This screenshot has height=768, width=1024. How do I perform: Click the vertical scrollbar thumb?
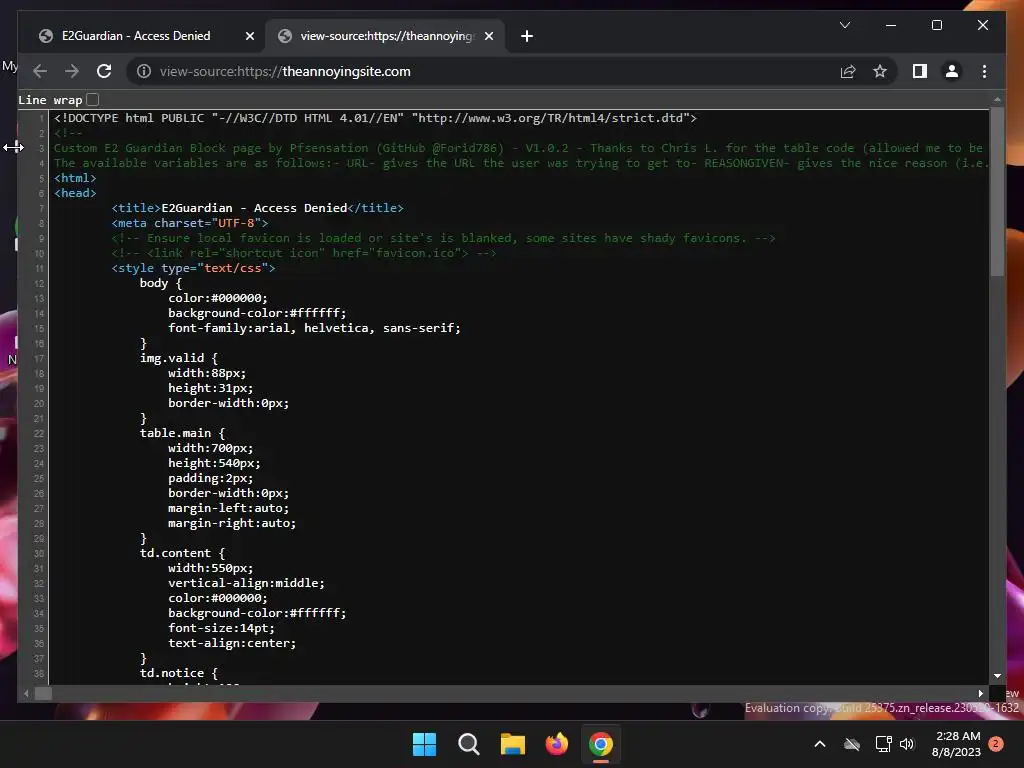[x=997, y=192]
